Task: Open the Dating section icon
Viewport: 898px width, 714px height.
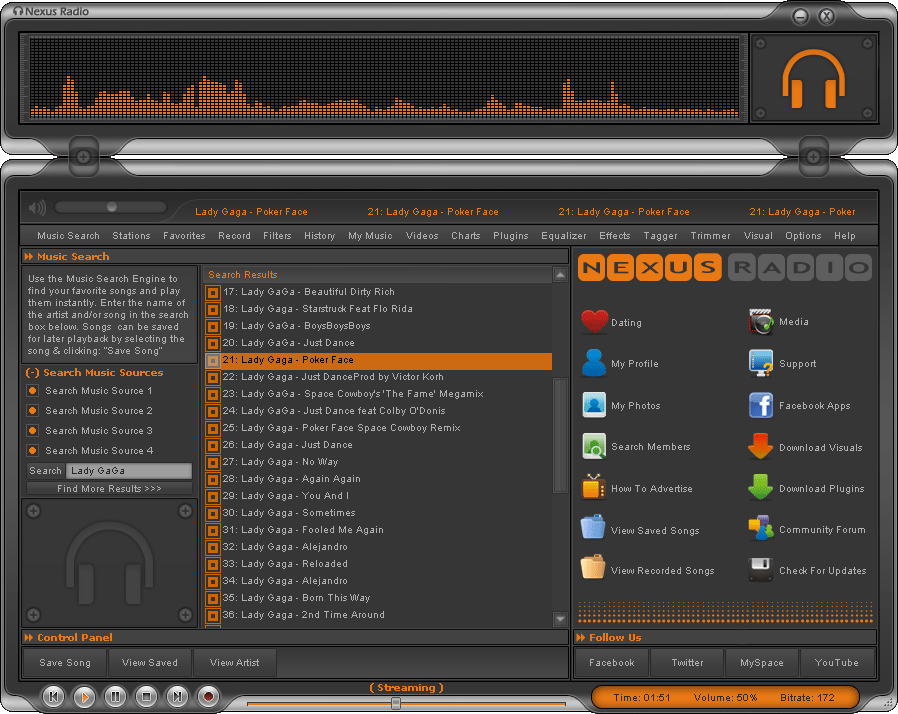Action: 594,322
